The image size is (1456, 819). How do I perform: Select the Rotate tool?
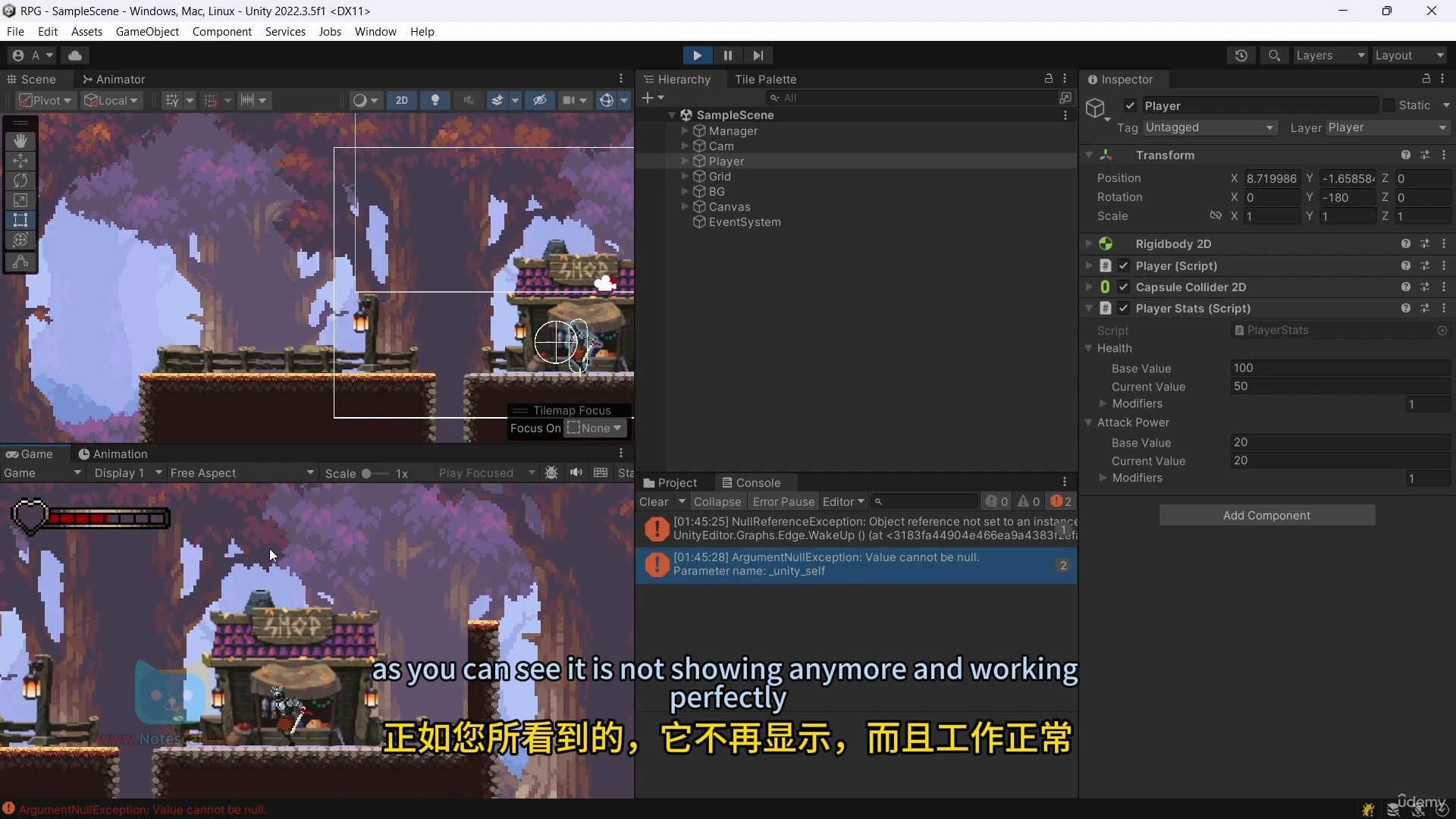20,180
